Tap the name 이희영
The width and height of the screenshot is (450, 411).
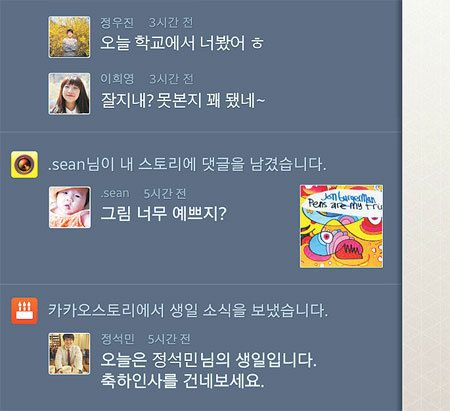point(117,79)
